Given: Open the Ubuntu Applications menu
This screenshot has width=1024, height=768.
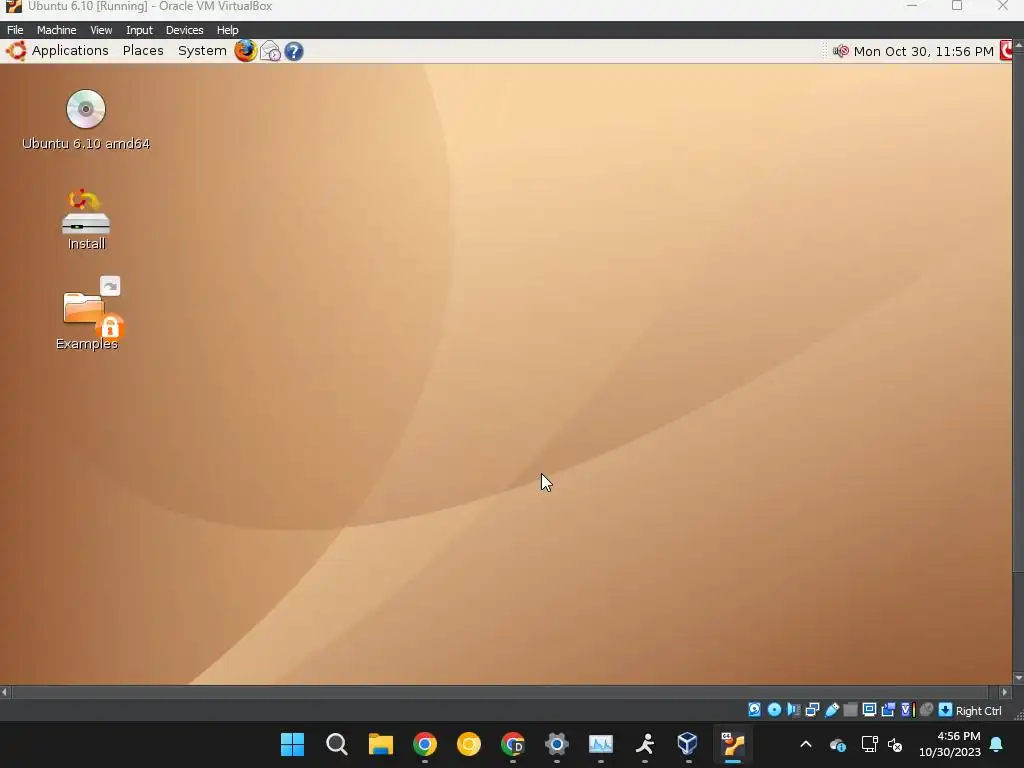Looking at the screenshot, I should (x=57, y=51).
